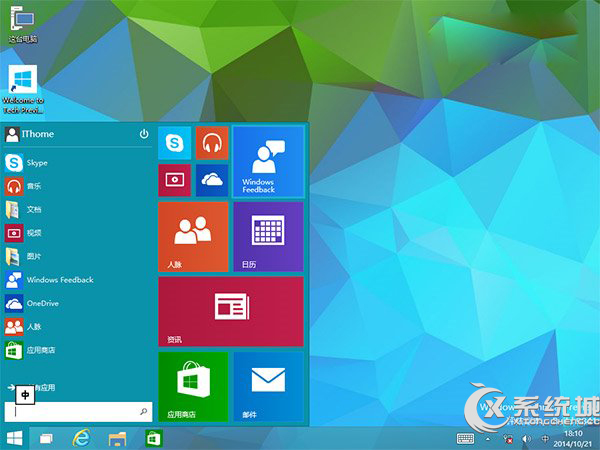Screen dimensions: 600x450
Task: Launch Skype from the app list
Action: [x=77, y=163]
